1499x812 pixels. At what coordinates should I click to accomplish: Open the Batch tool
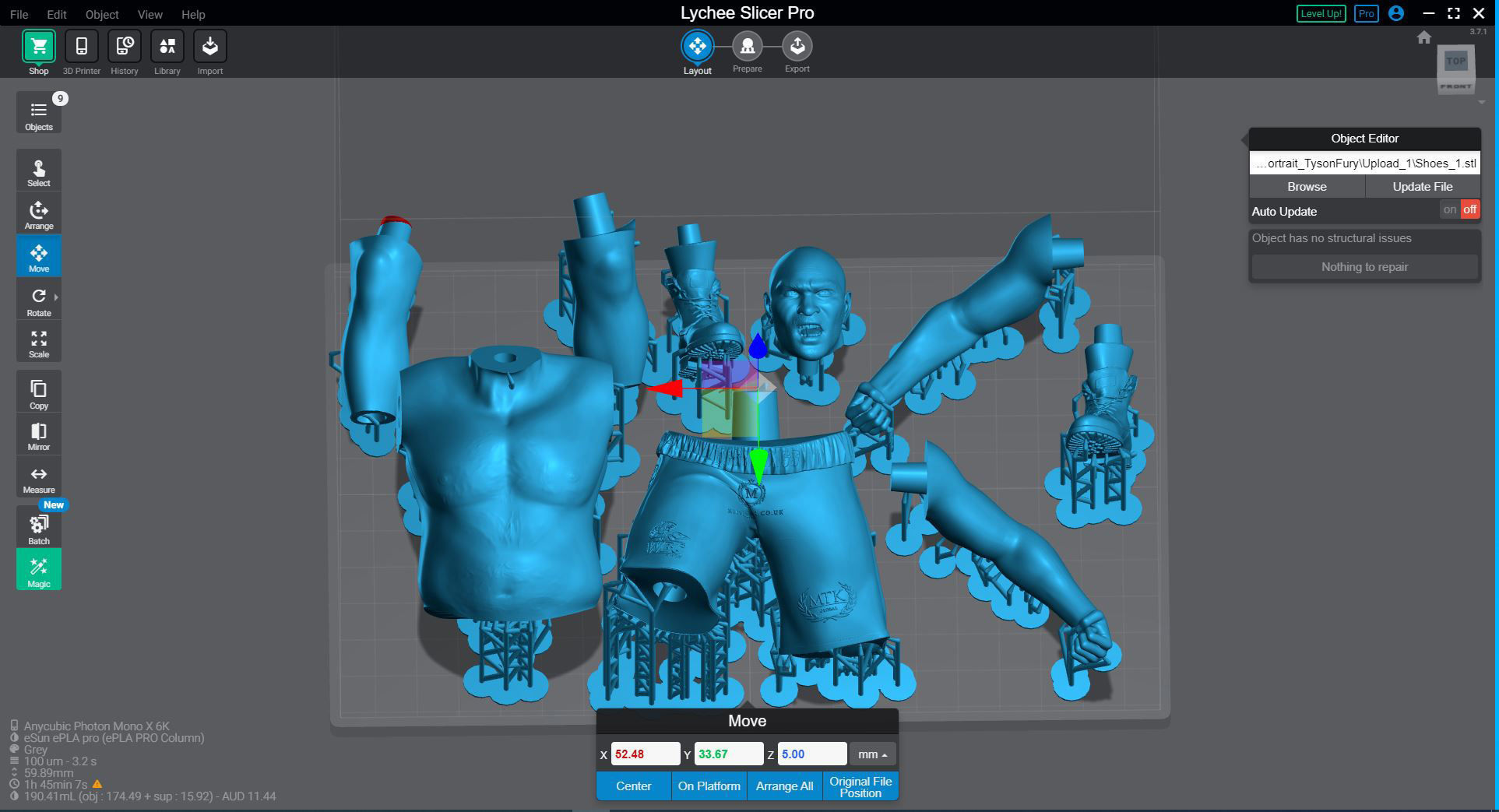point(38,528)
